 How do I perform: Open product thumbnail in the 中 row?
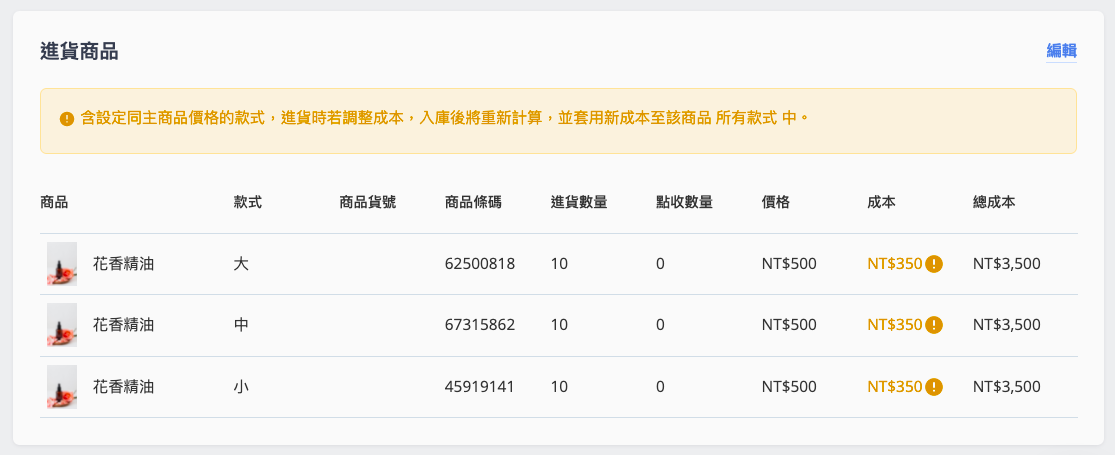coord(62,325)
